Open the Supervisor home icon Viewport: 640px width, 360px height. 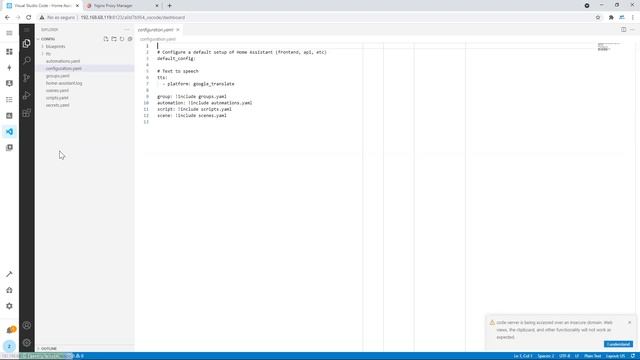click(x=9, y=290)
